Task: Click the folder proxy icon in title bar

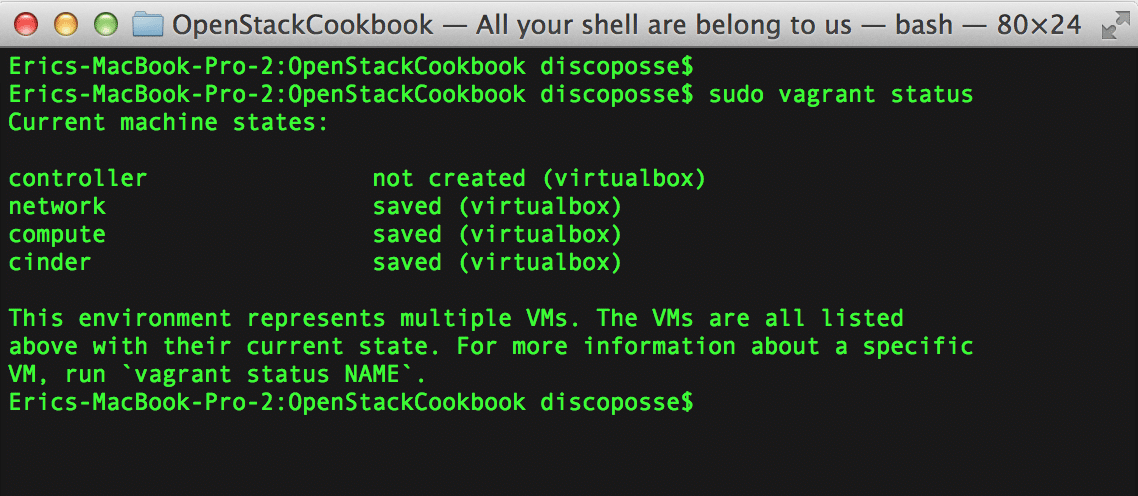Action: tap(147, 25)
